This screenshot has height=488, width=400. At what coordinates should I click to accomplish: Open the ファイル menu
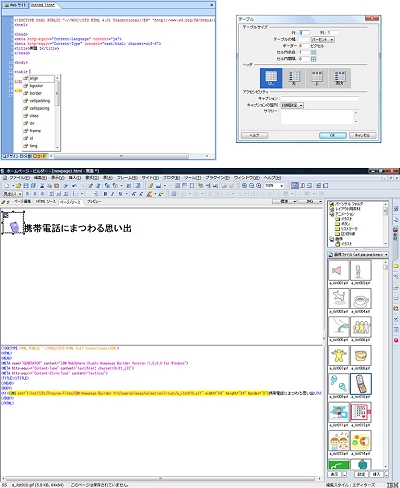[x=19, y=178]
